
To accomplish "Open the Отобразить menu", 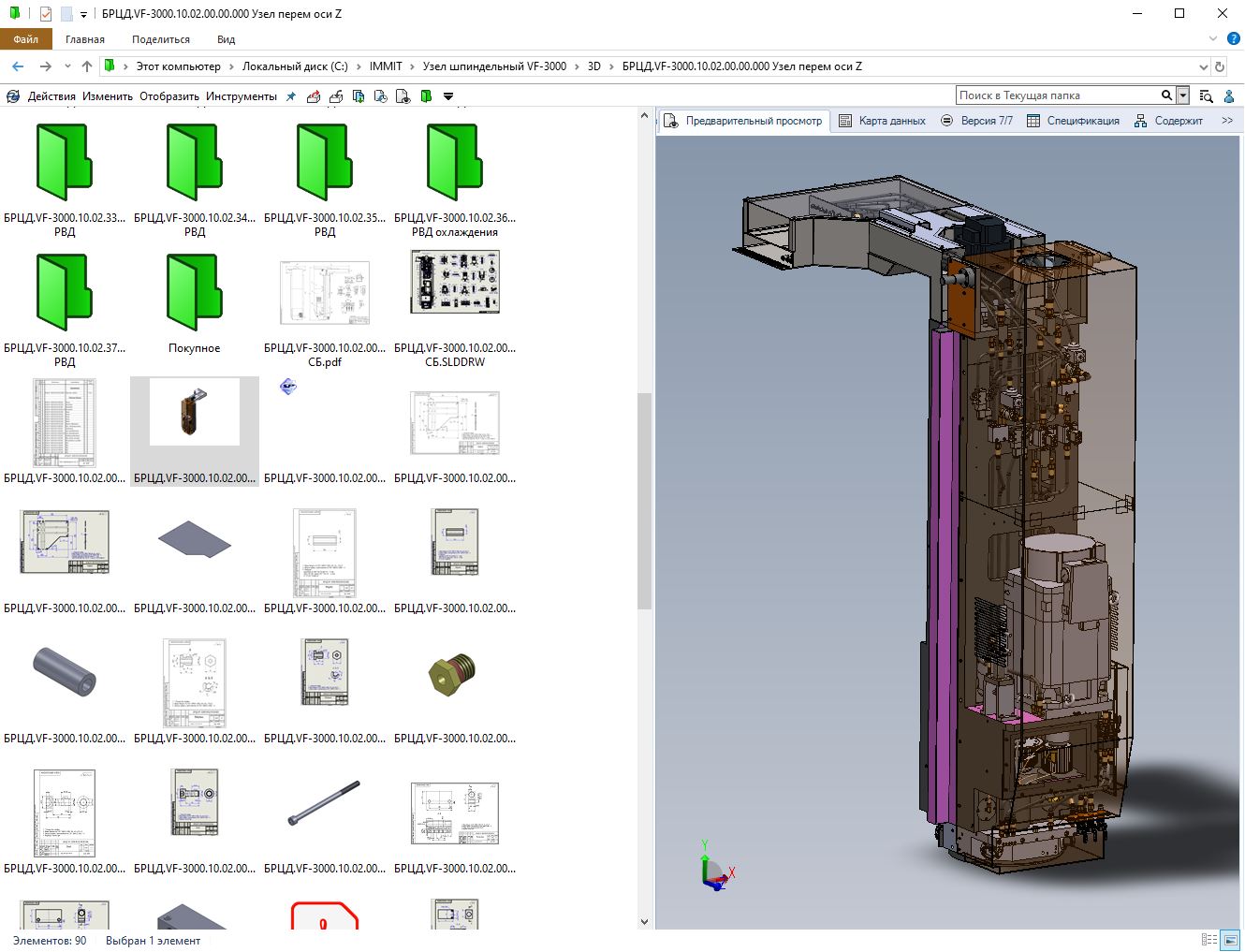I will coord(169,95).
